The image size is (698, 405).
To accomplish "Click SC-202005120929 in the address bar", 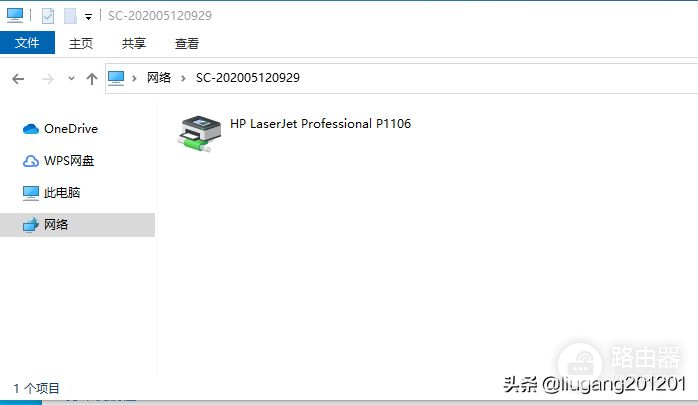I will coord(248,78).
